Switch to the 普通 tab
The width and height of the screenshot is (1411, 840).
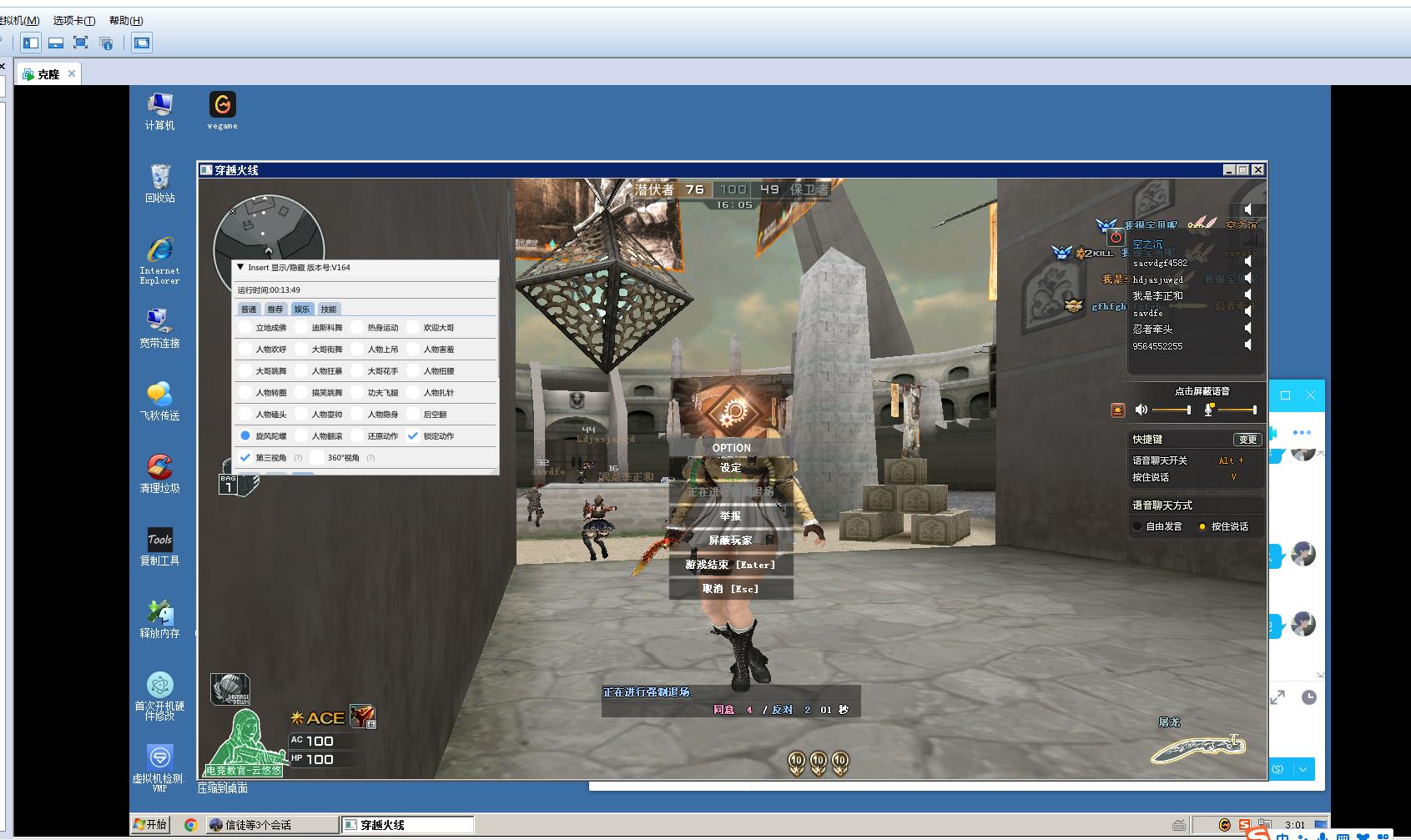tap(249, 309)
